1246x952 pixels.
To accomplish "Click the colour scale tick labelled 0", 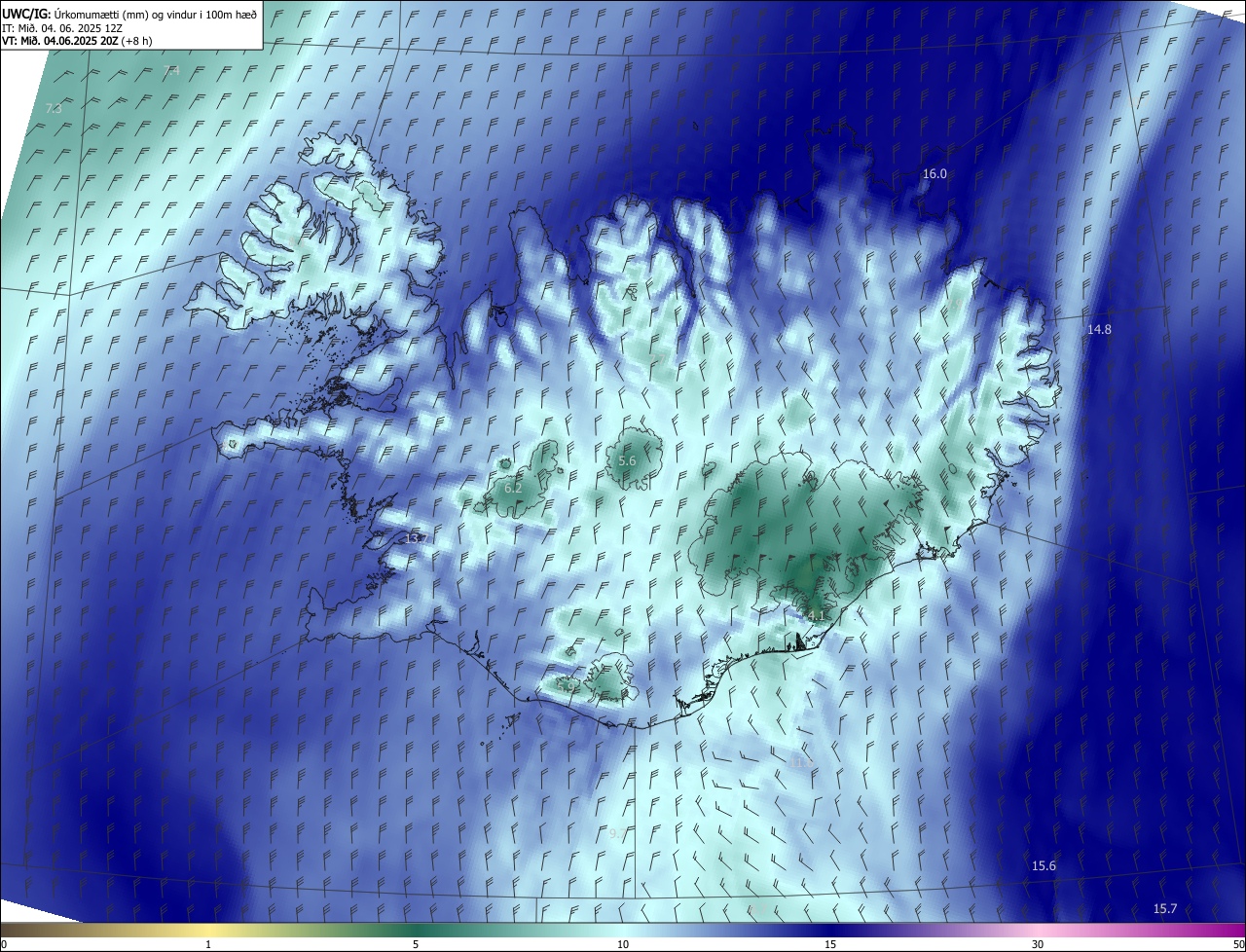I will click(x=3, y=944).
